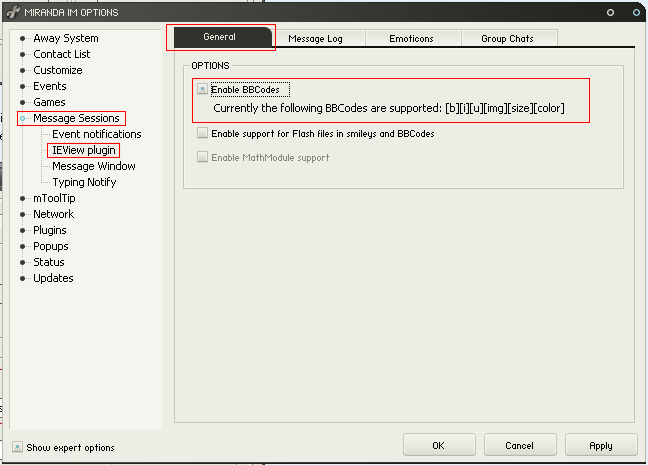Select Popups in options tree
Viewport: 648px width, 465px height.
[51, 246]
